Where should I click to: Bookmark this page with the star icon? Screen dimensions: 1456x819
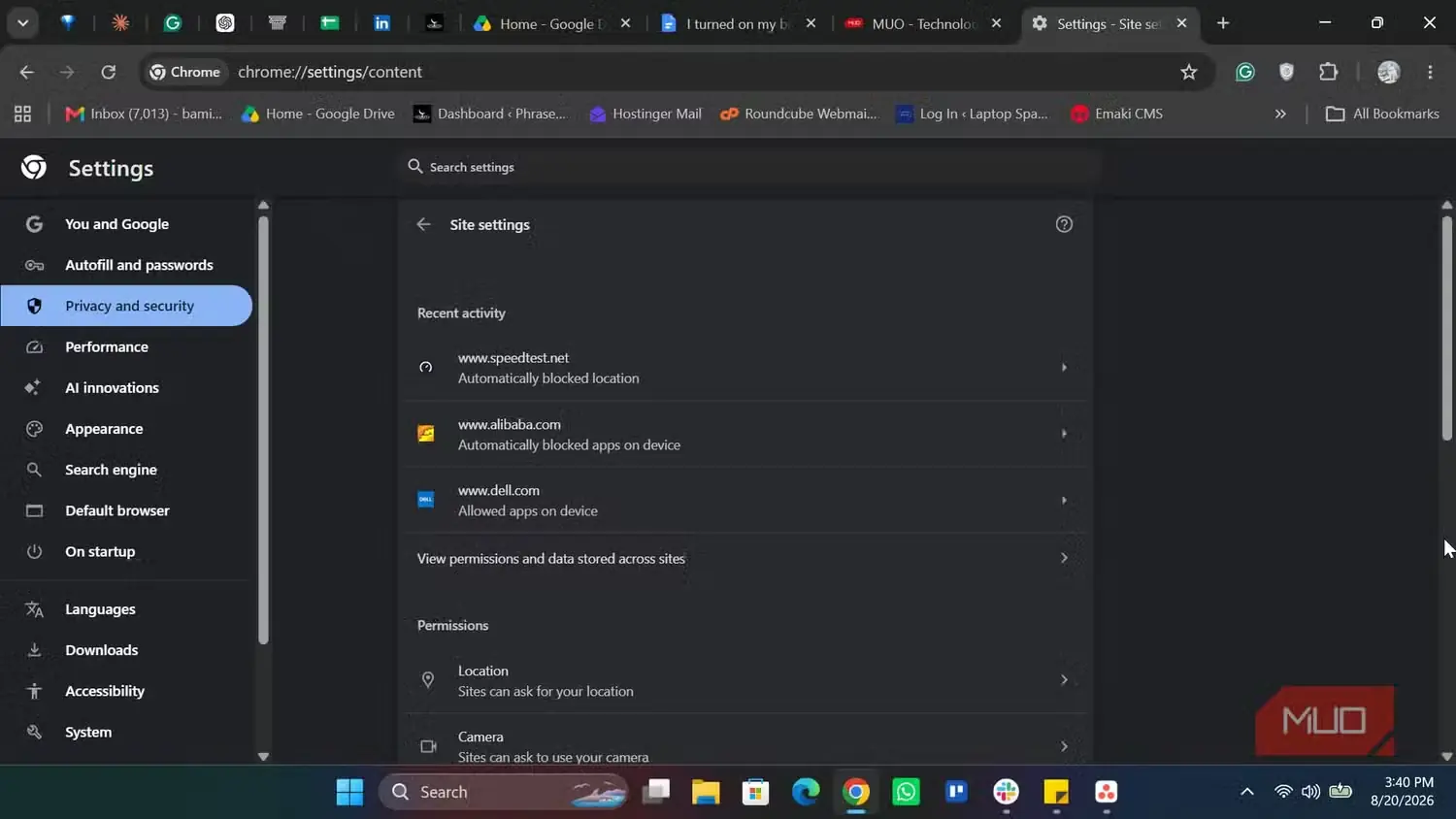[x=1188, y=72]
